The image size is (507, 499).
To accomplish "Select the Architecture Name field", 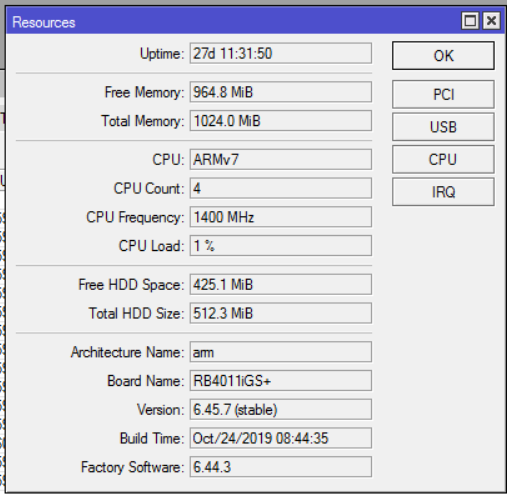I will (281, 352).
